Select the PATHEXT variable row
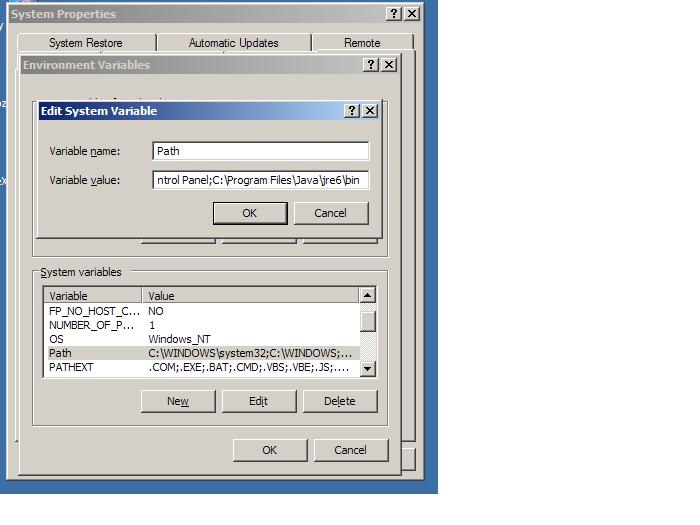Screen dimensions: 700x525 200,368
